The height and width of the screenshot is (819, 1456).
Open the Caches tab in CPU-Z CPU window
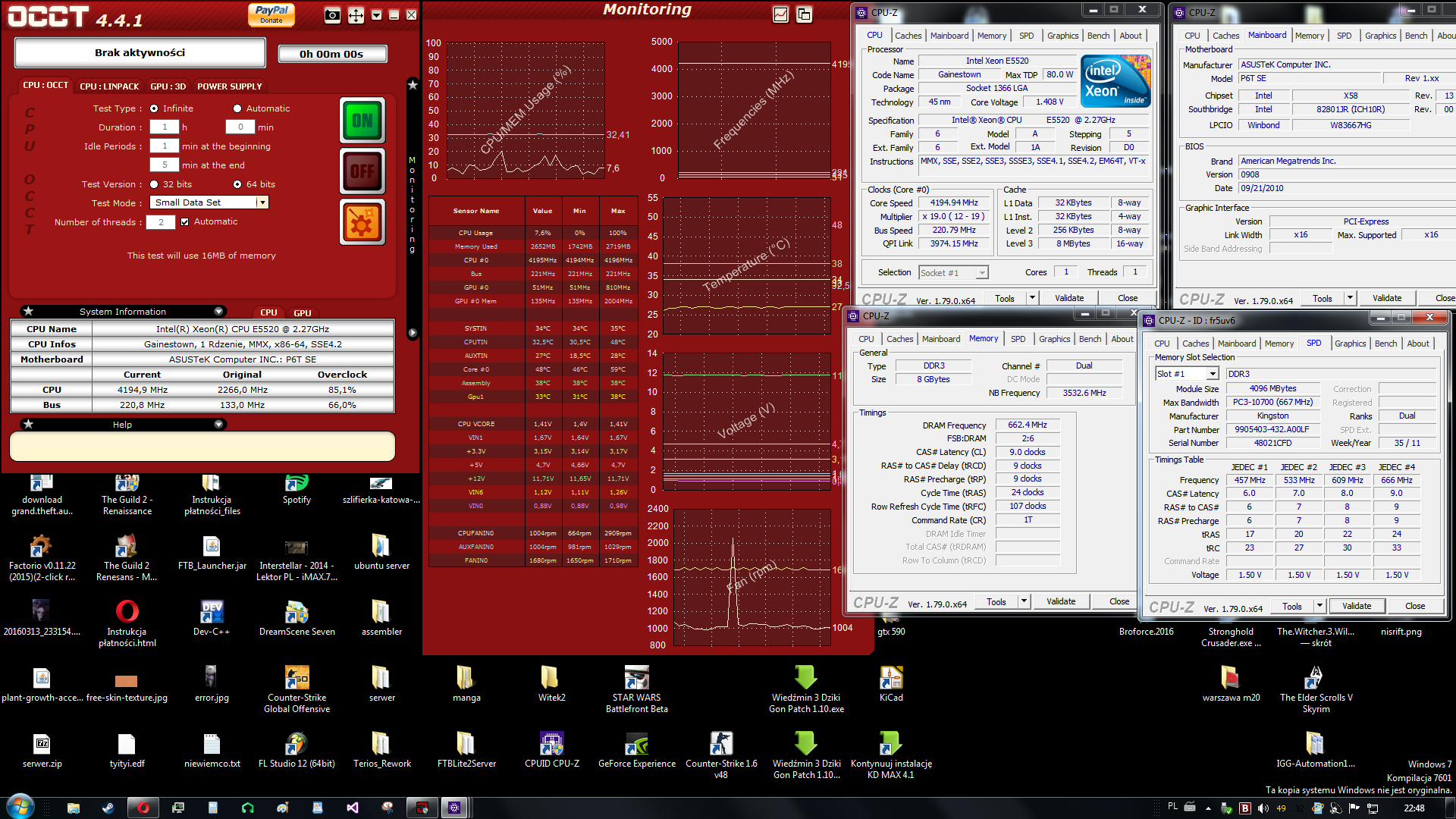(908, 36)
